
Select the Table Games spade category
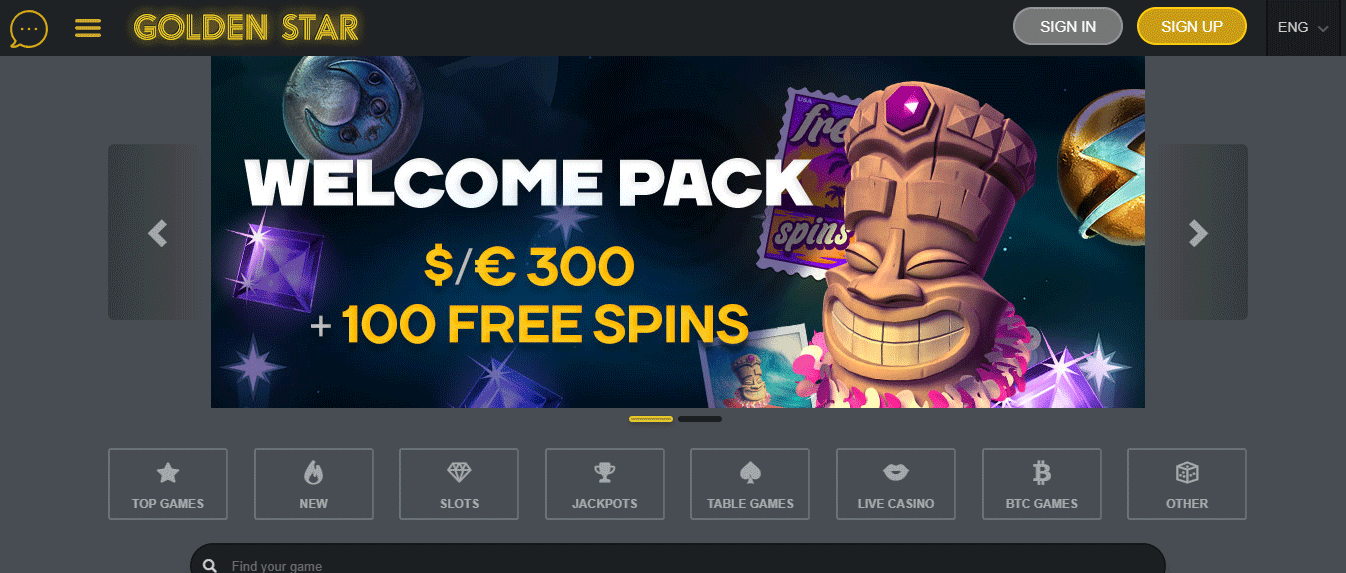click(750, 484)
